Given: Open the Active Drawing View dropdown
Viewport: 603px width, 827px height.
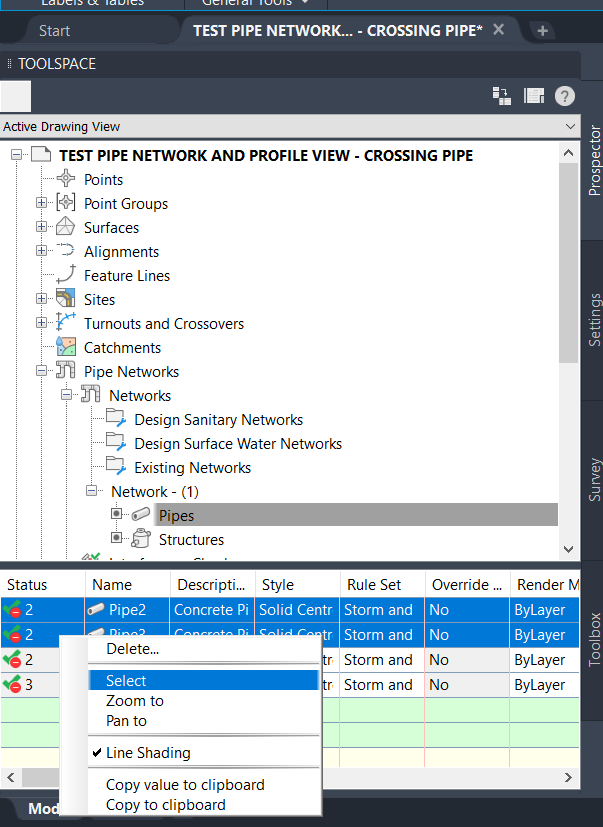Looking at the screenshot, I should click(x=570, y=127).
